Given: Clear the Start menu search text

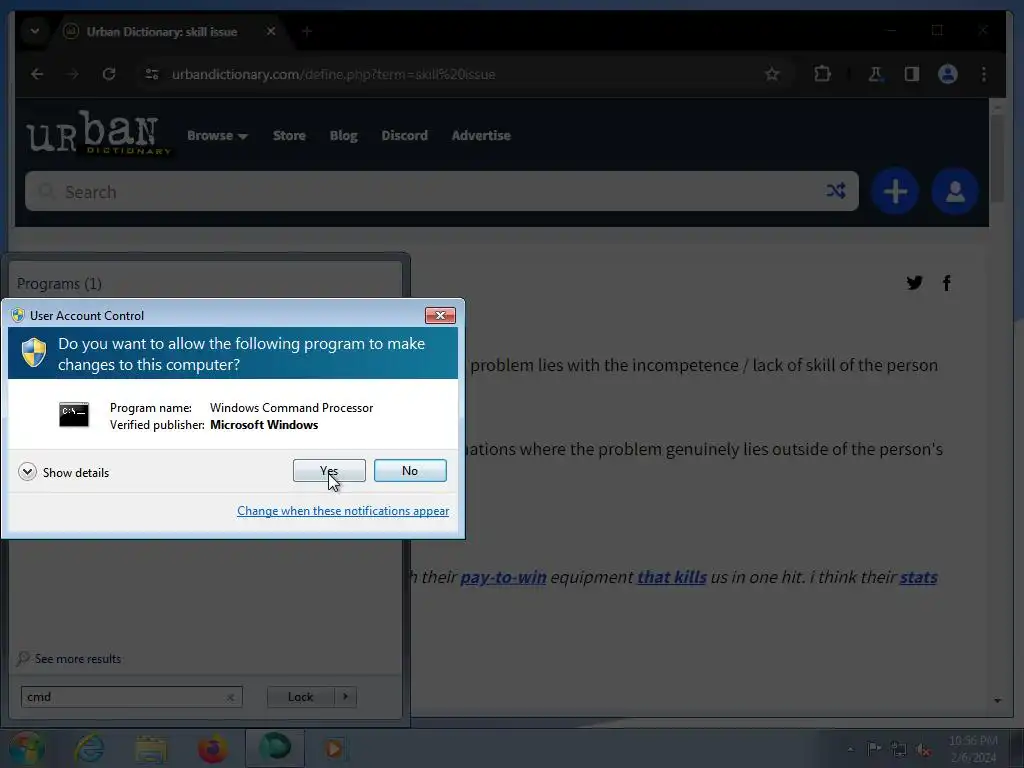Looking at the screenshot, I should pos(231,697).
